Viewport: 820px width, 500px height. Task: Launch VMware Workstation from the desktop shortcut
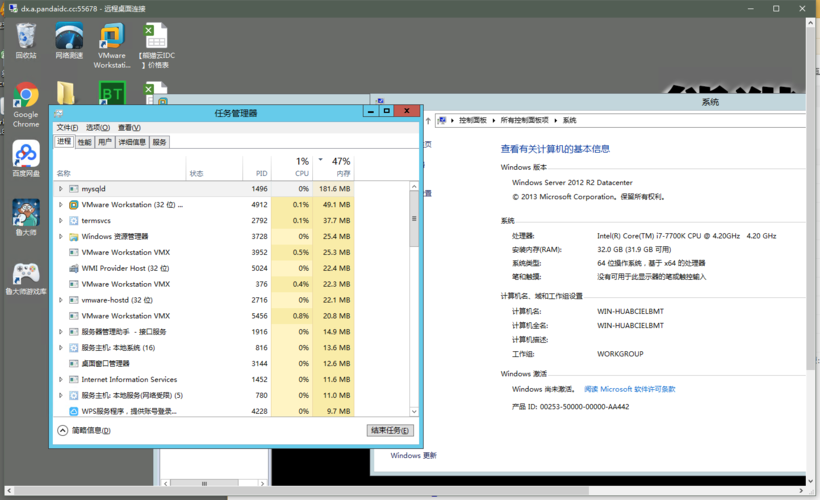click(x=112, y=46)
